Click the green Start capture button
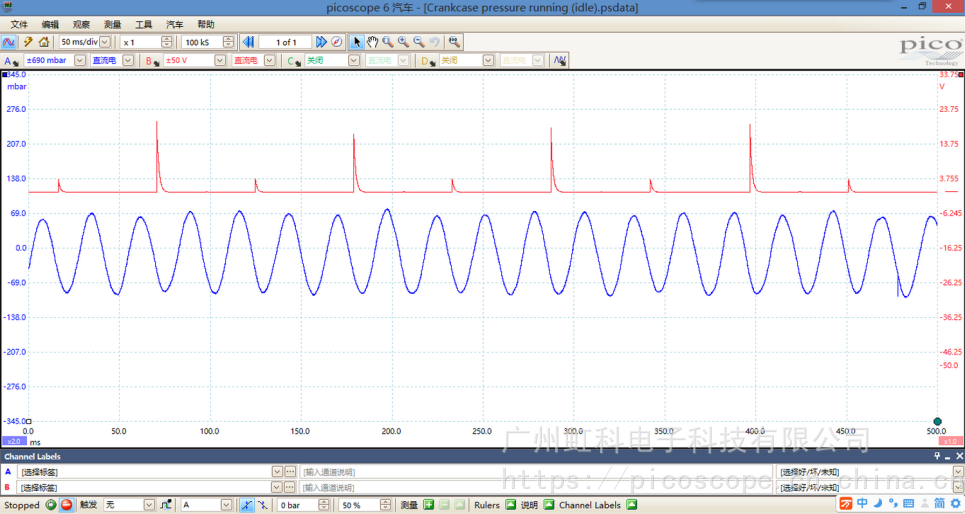This screenshot has width=965, height=514. (x=51, y=505)
